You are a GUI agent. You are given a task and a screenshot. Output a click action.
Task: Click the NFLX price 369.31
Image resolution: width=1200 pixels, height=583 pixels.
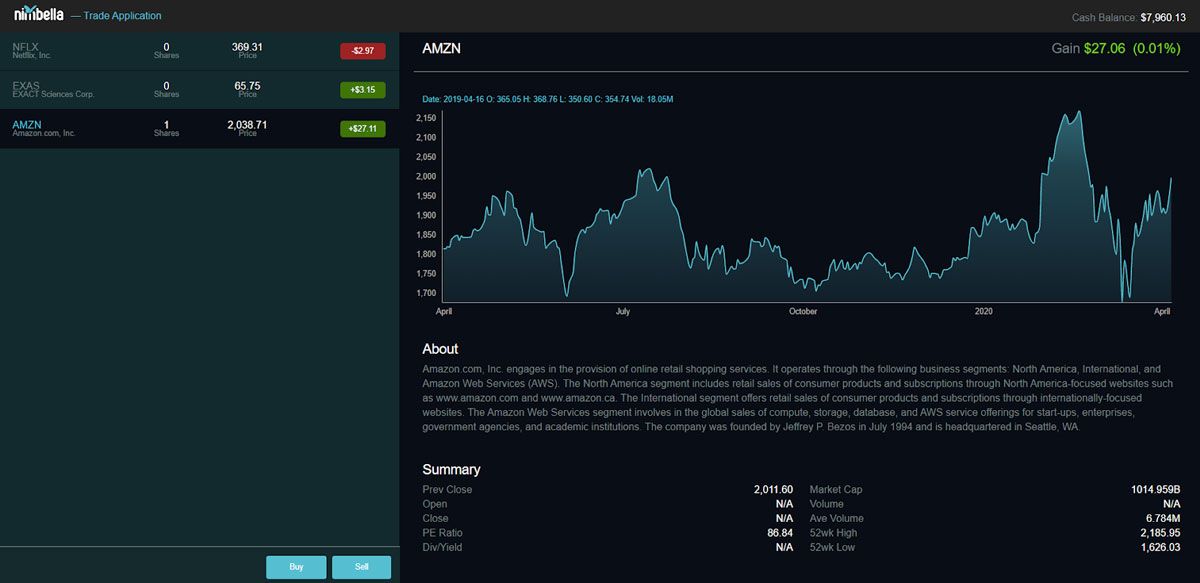[247, 47]
